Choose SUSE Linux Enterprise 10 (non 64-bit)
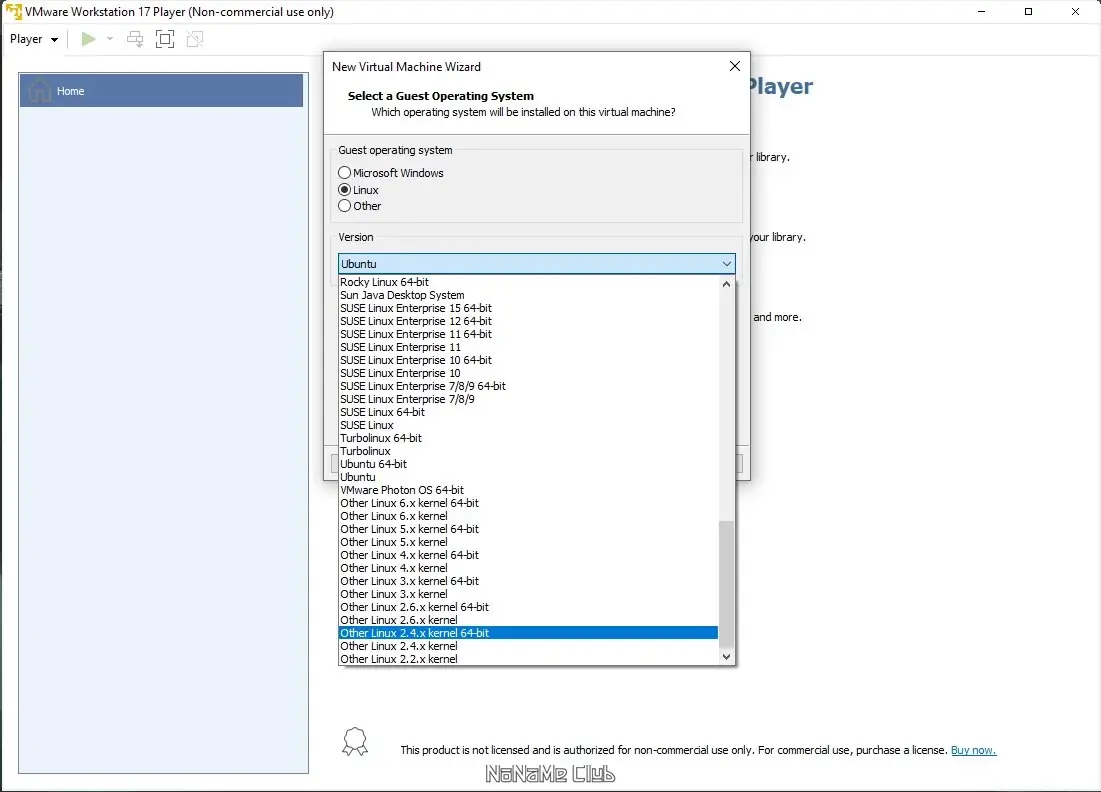The width and height of the screenshot is (1101, 792). point(529,373)
